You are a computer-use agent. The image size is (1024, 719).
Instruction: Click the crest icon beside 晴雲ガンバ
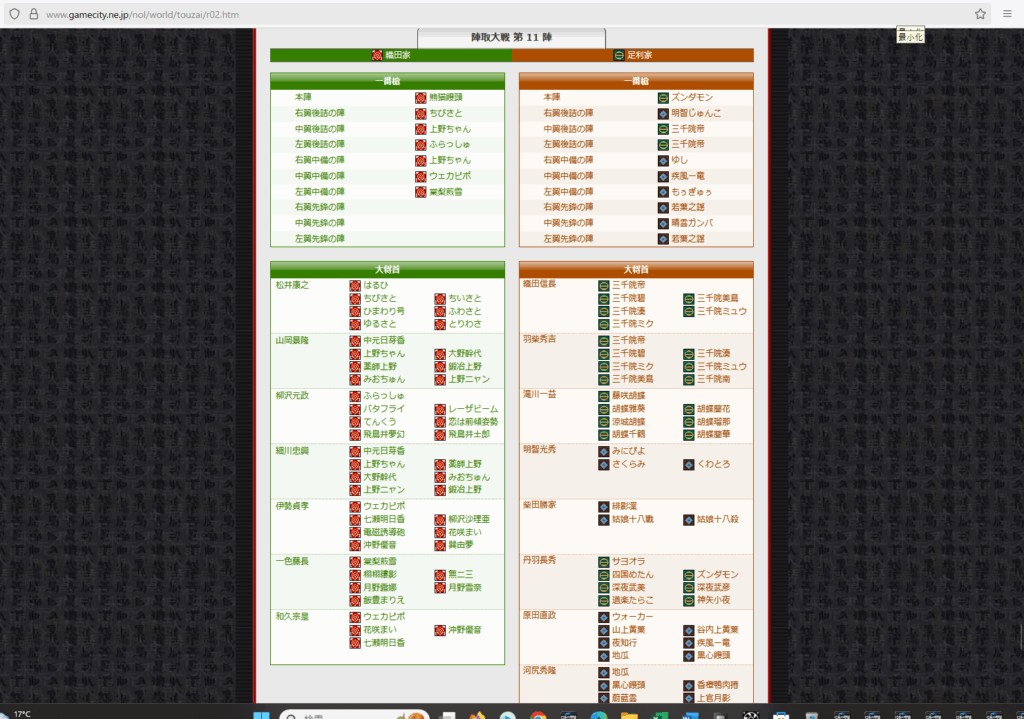click(x=663, y=223)
